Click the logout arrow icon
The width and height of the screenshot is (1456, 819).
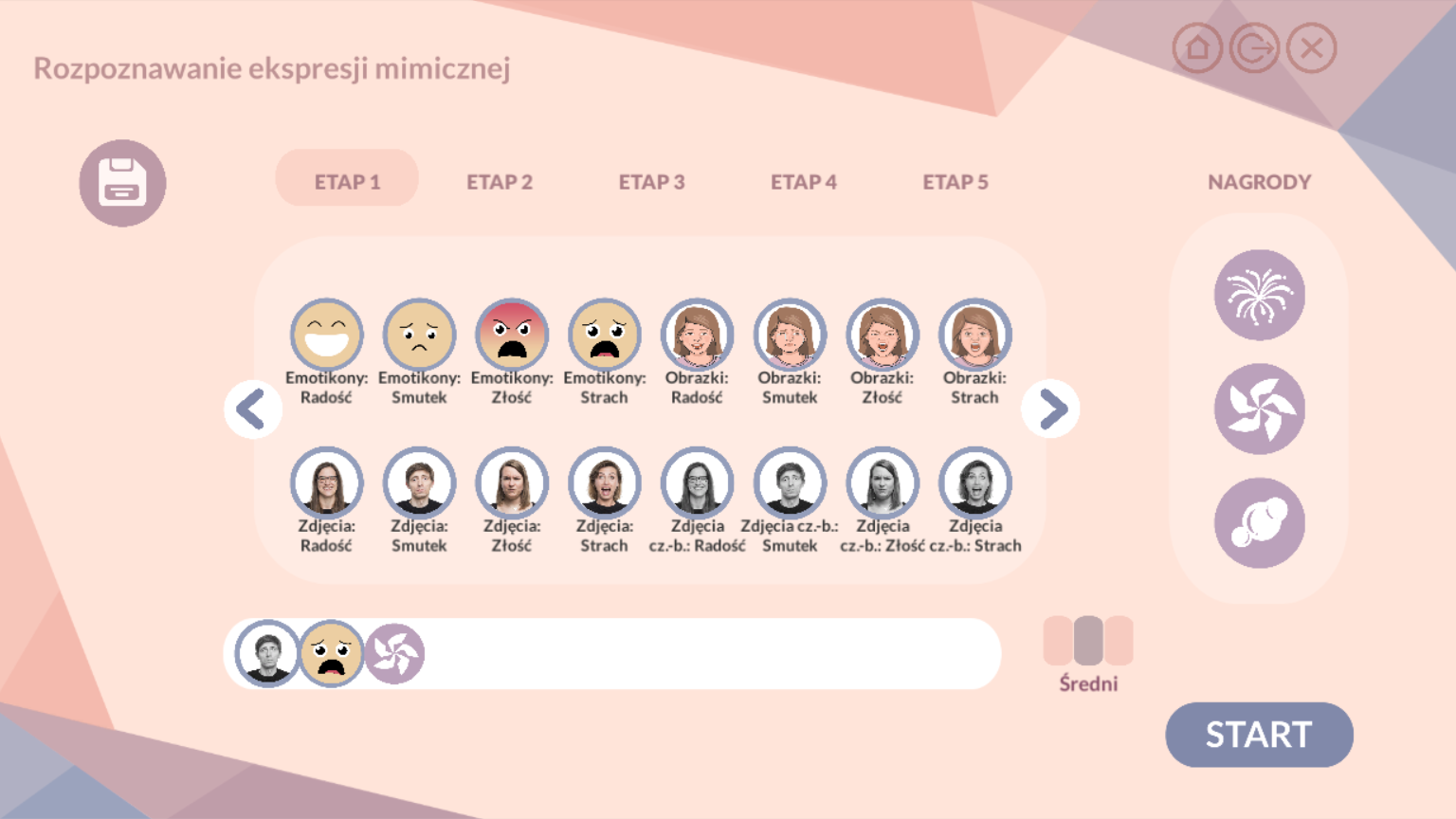click(1254, 48)
